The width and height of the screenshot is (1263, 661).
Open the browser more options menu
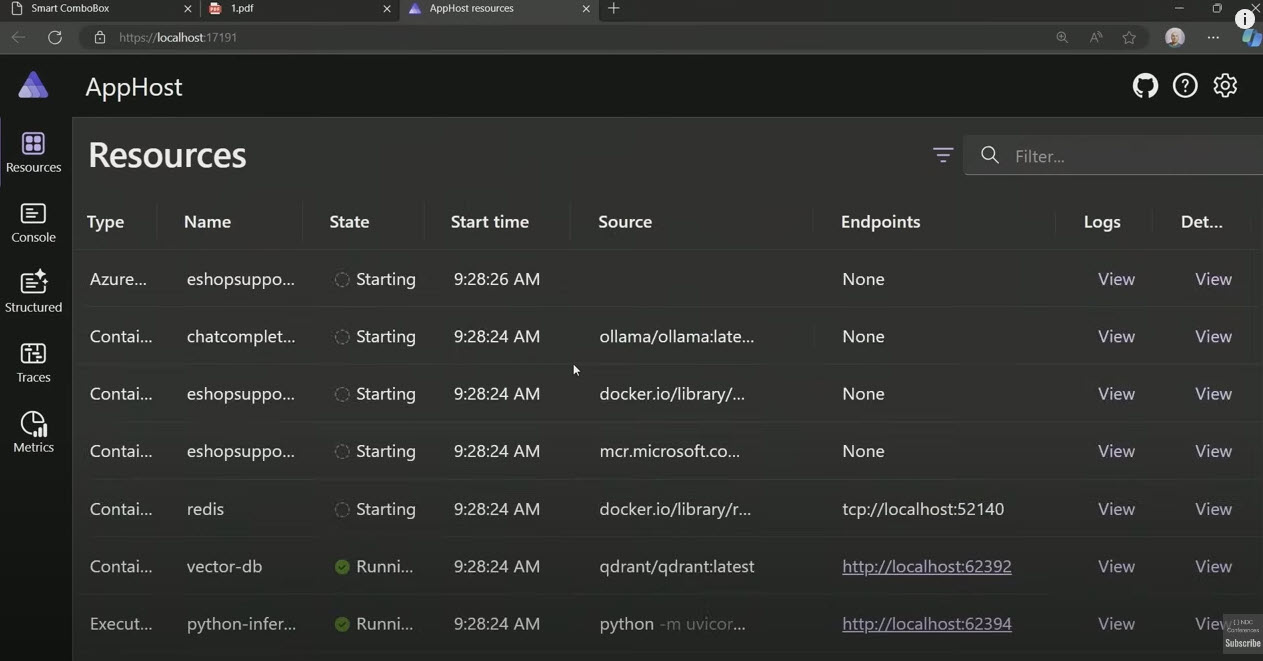[x=1213, y=37]
